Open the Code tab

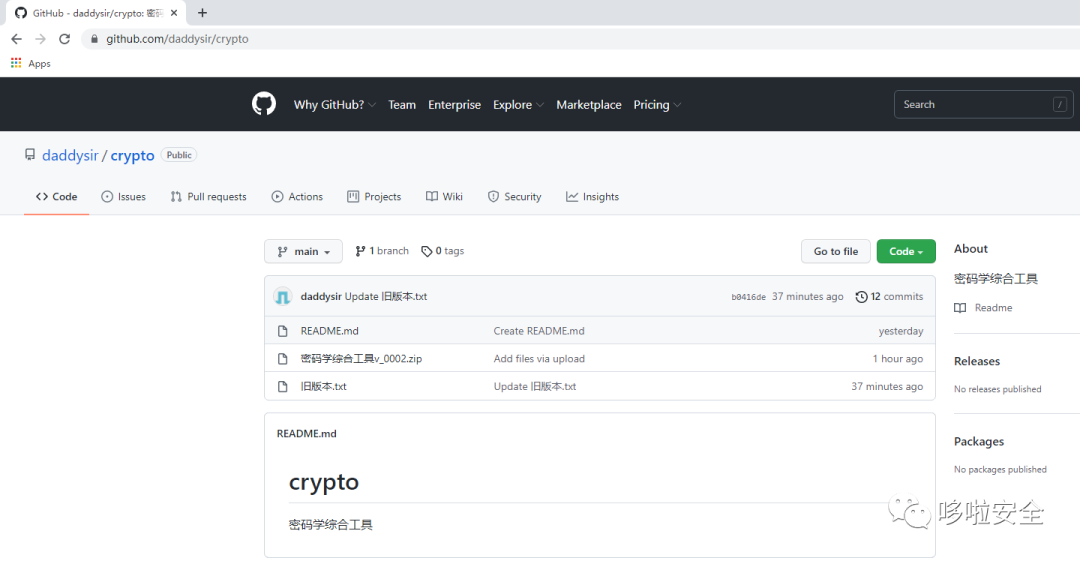coord(56,196)
